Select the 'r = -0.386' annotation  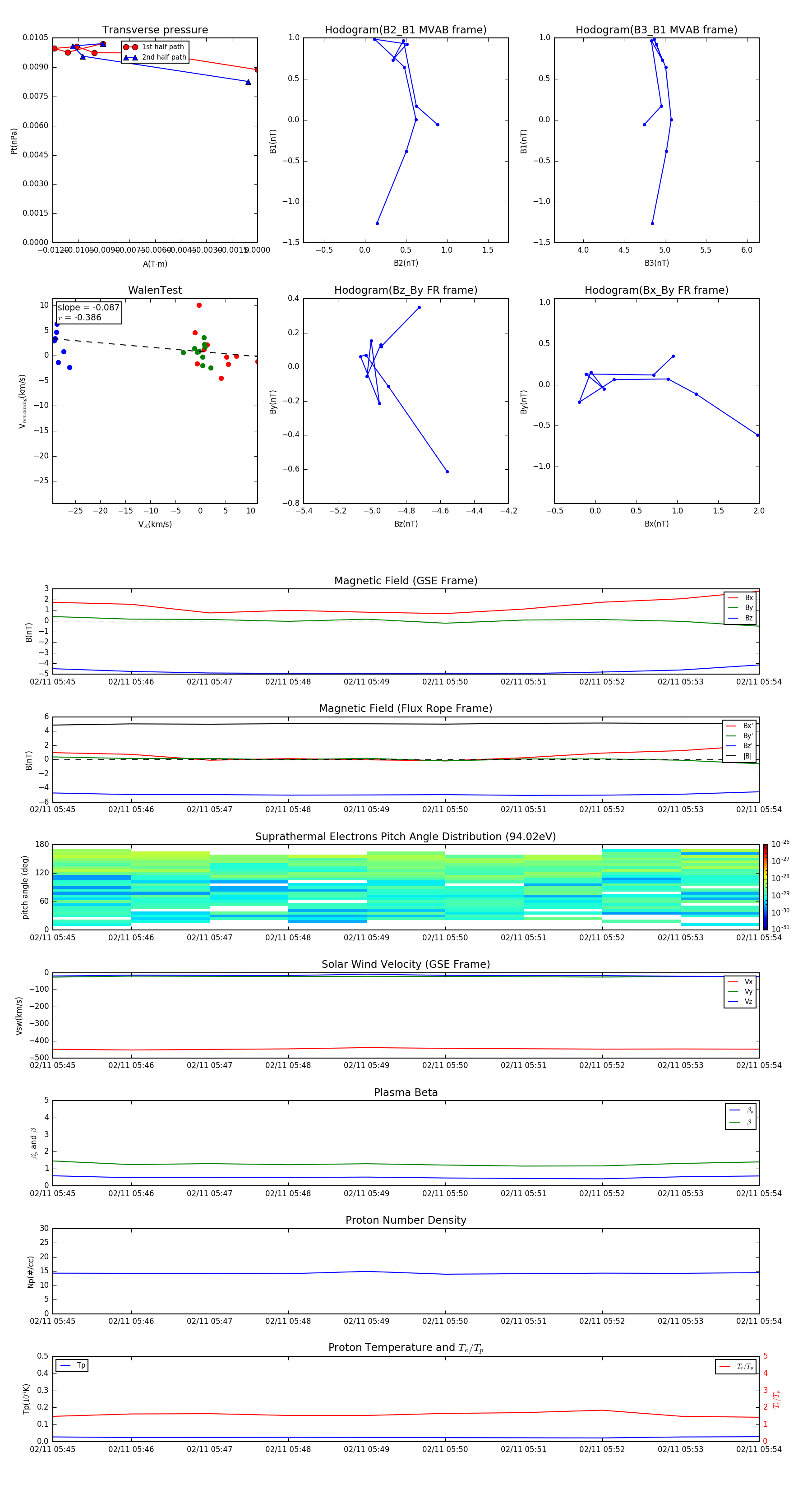[80, 317]
